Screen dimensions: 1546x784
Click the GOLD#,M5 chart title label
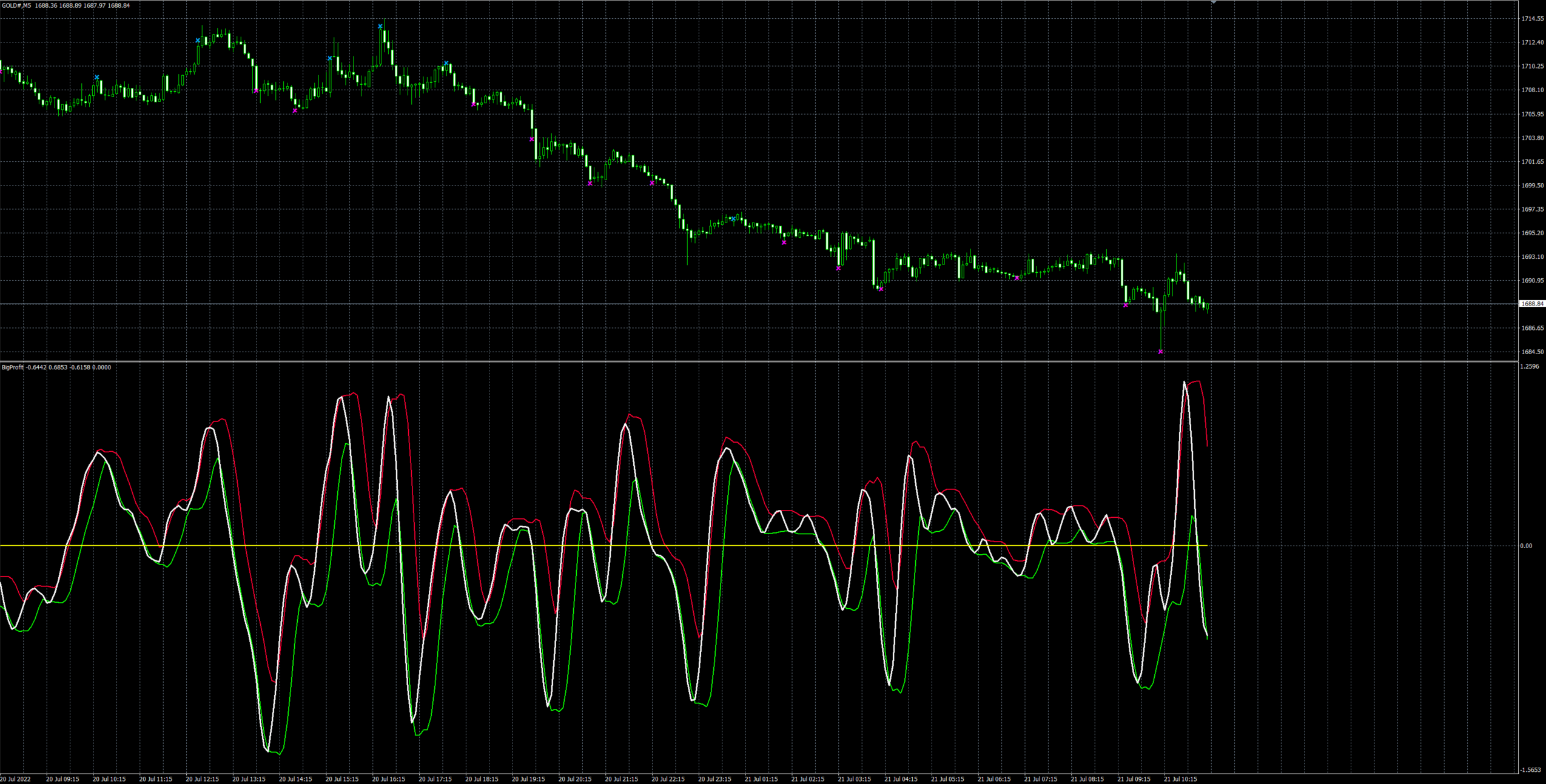[x=16, y=5]
